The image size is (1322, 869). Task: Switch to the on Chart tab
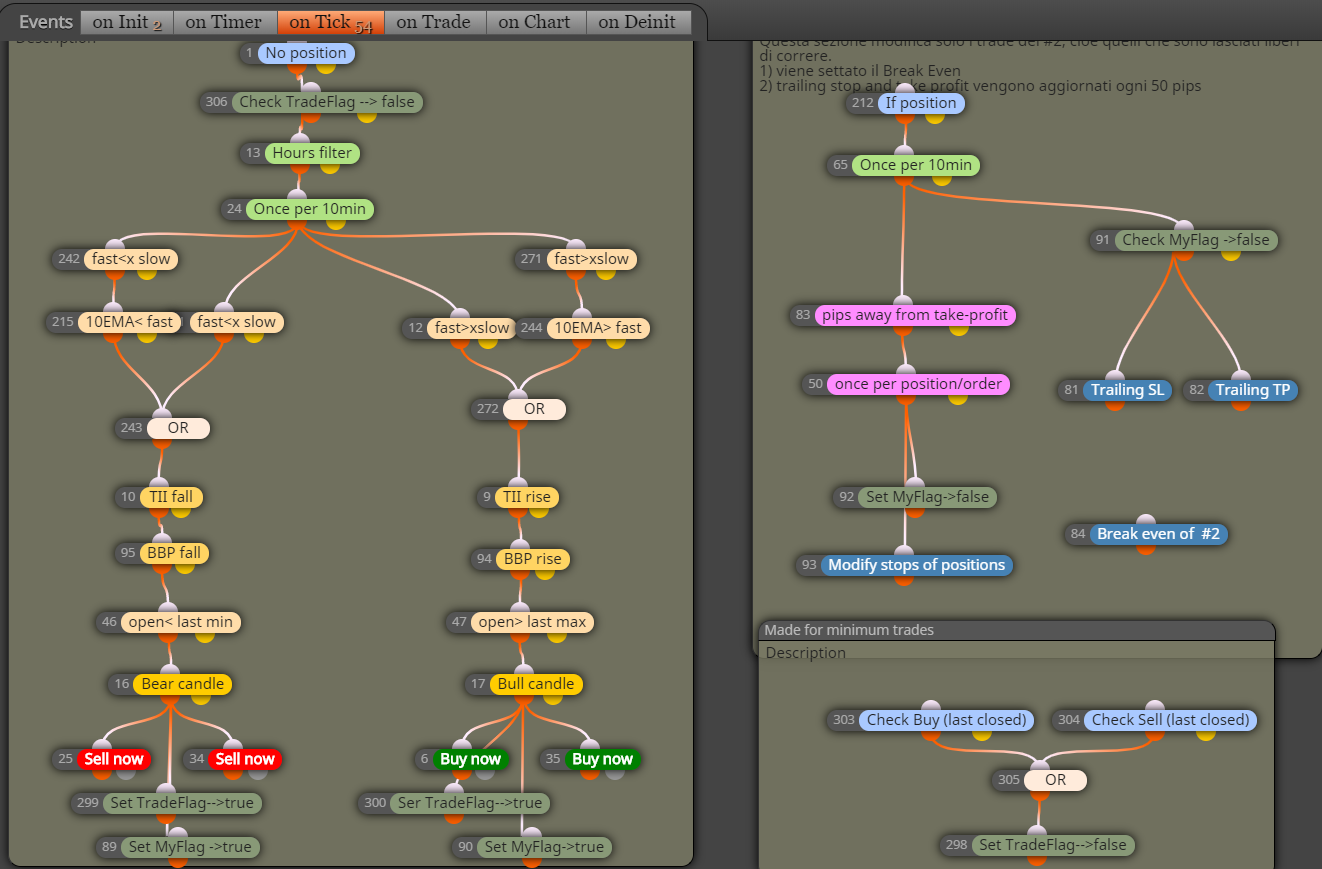click(x=535, y=22)
